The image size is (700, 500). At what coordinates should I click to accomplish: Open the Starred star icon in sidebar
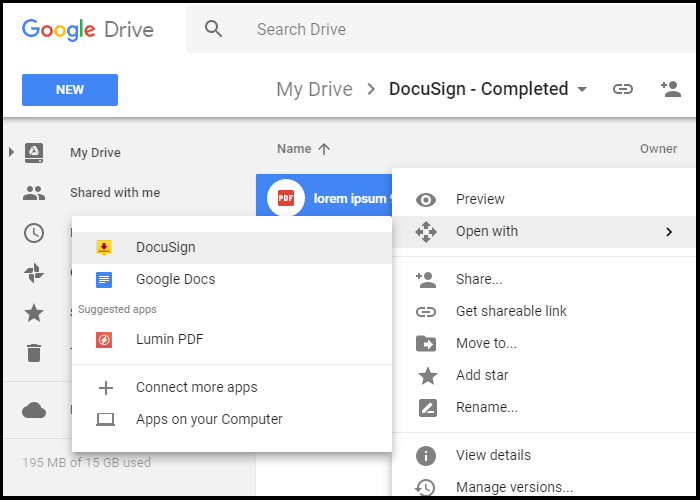click(34, 313)
